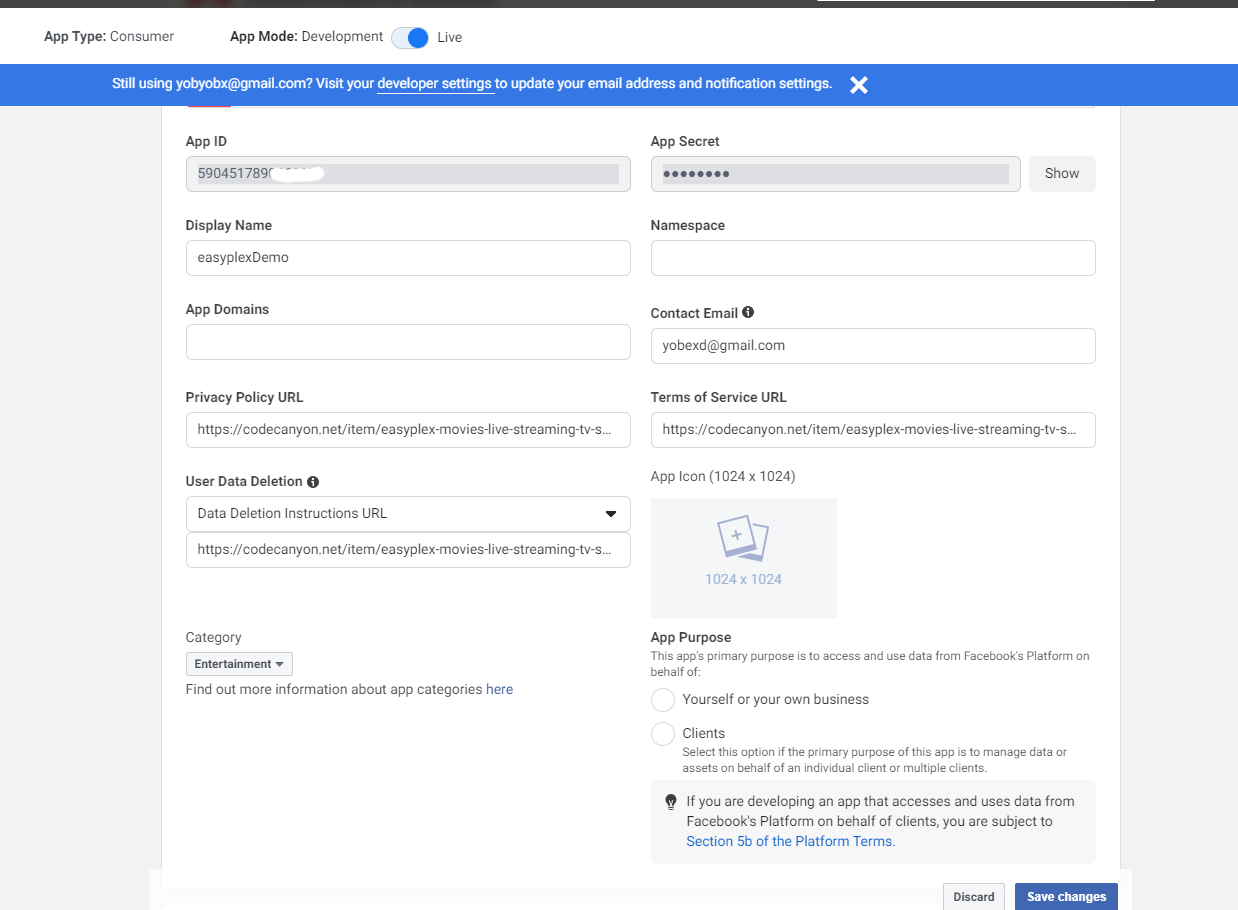This screenshot has height=910, width=1238.
Task: Click into the Display Name field
Action: pos(408,258)
